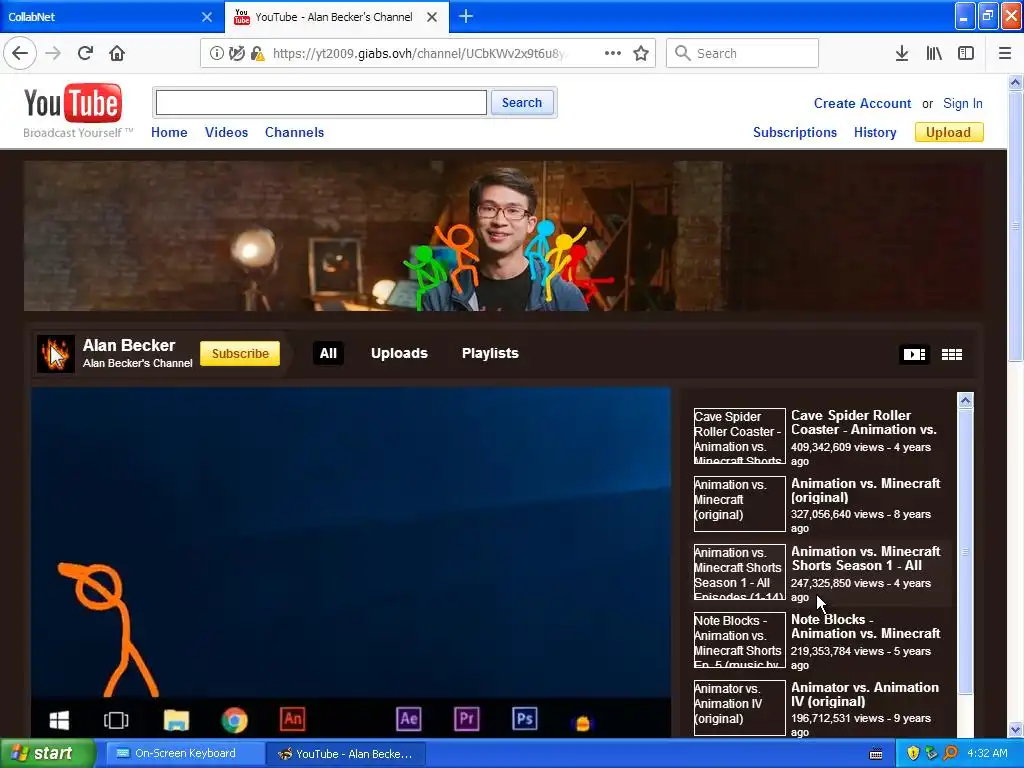Open the Firefox hamburger menu
Viewport: 1024px width, 768px height.
1004,53
